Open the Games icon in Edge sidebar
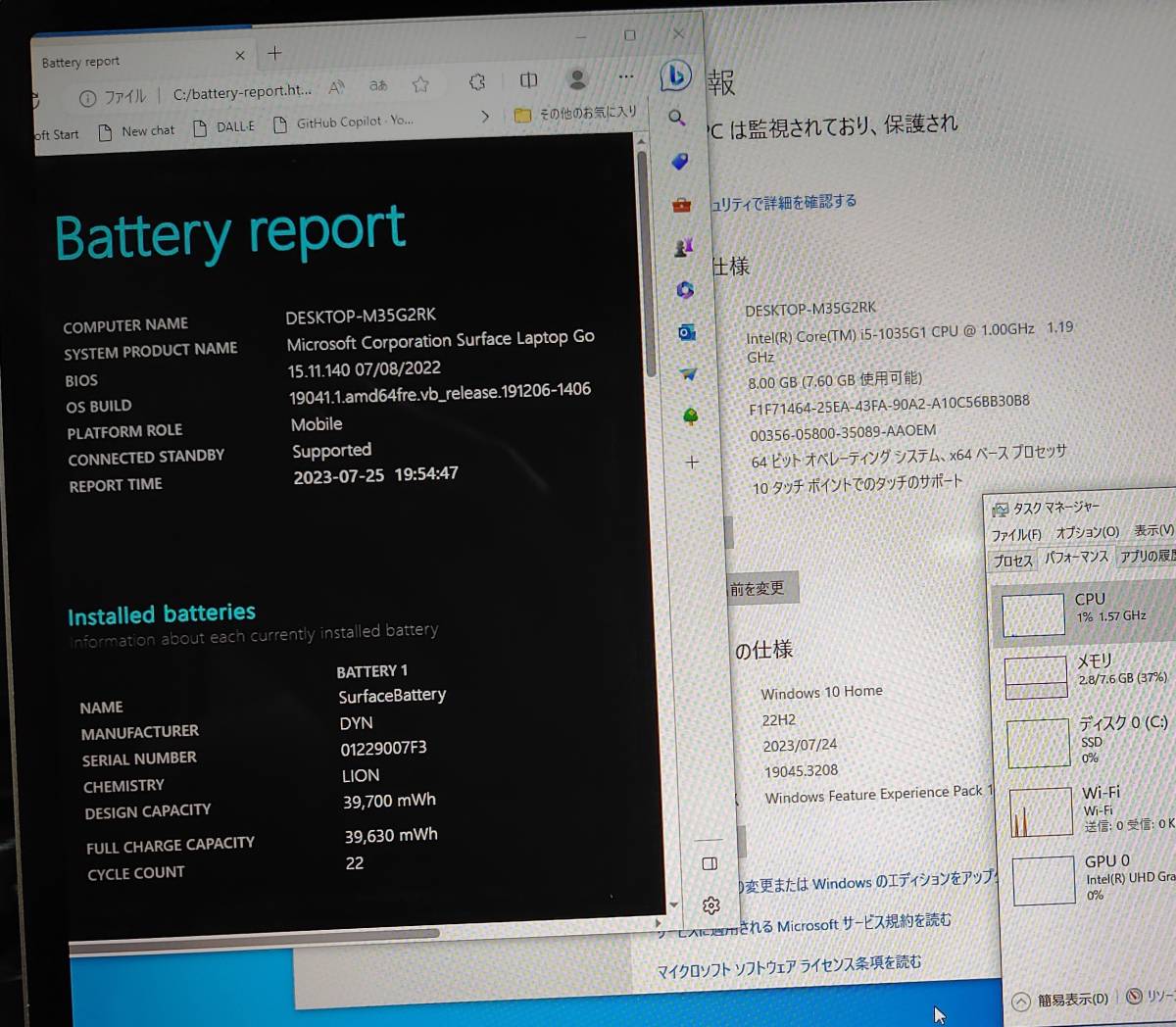The image size is (1176, 1027). point(683,248)
